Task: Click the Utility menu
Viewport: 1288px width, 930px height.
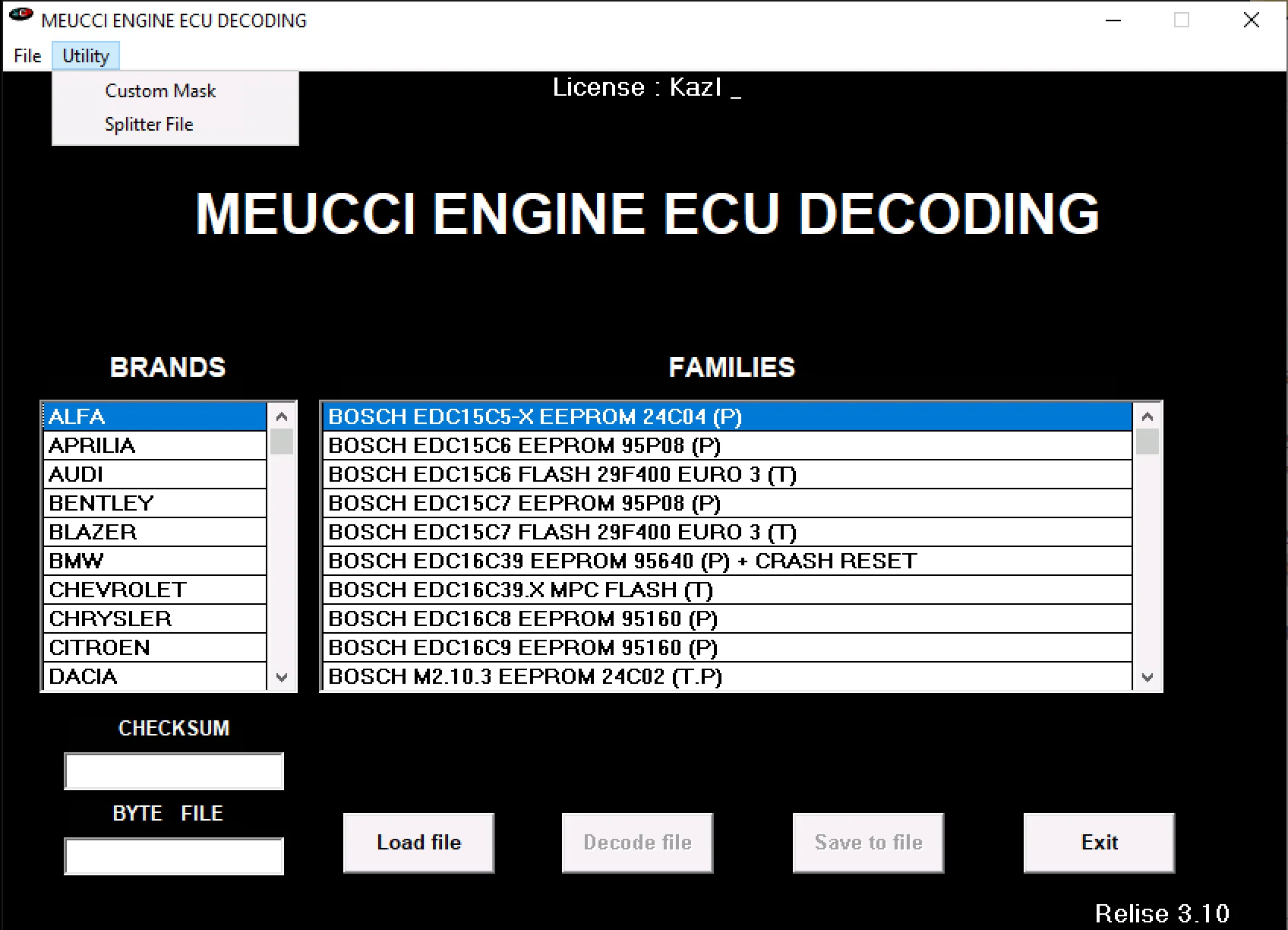Action: tap(86, 56)
